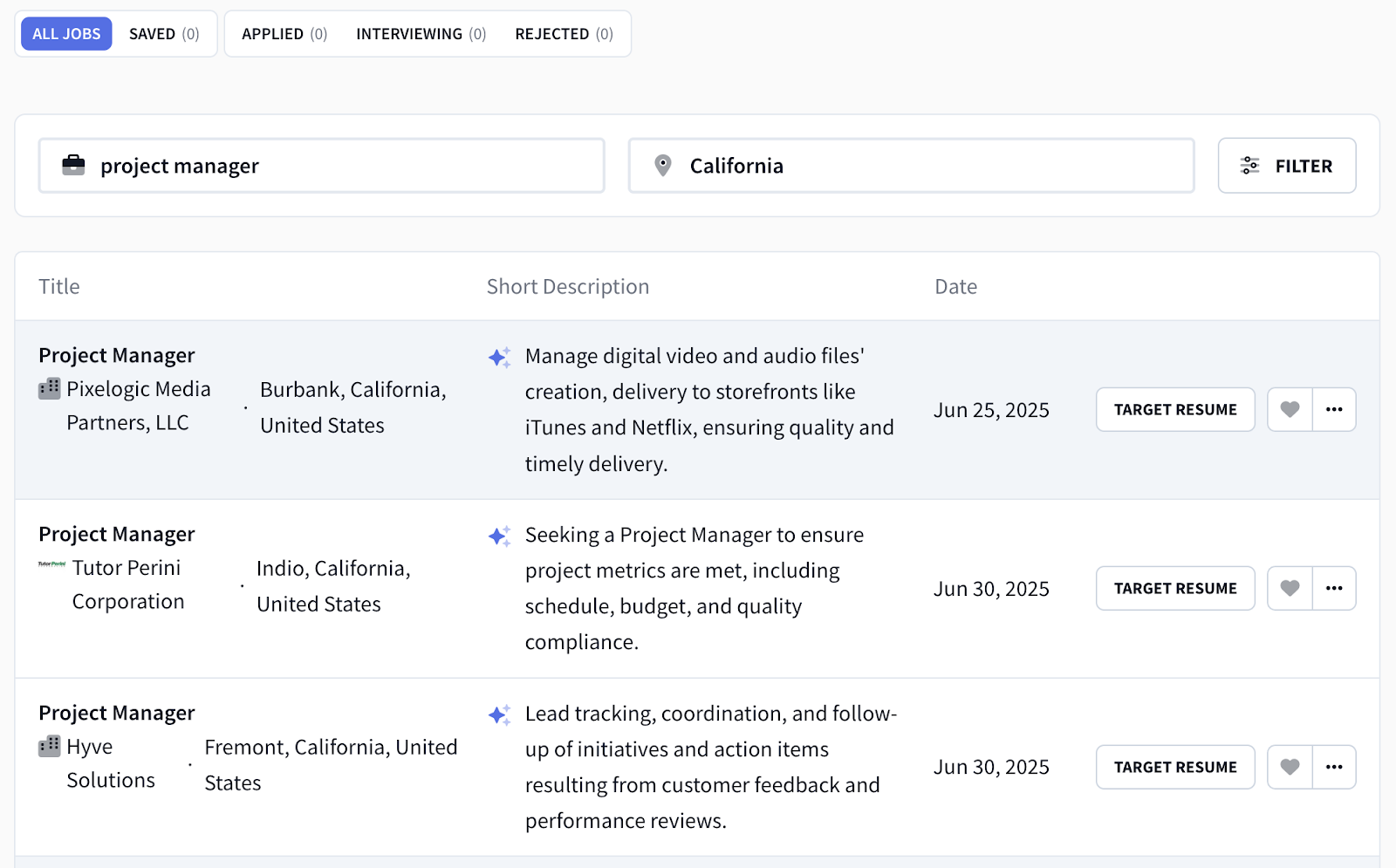Focus the California location field
This screenshot has width=1396, height=868.
(912, 166)
